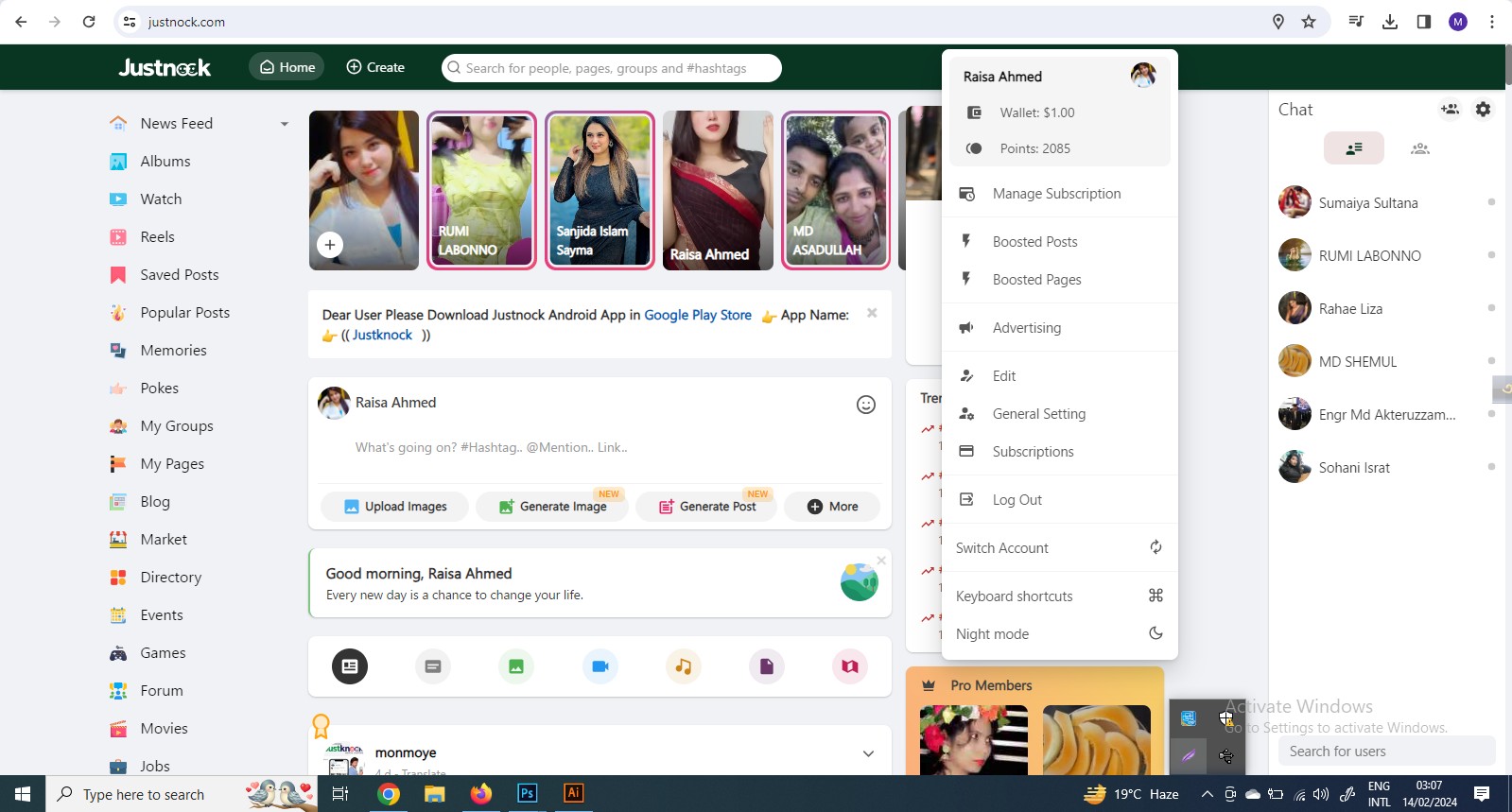Select Boosted Pages menu item
The image size is (1512, 812).
coord(1060,280)
